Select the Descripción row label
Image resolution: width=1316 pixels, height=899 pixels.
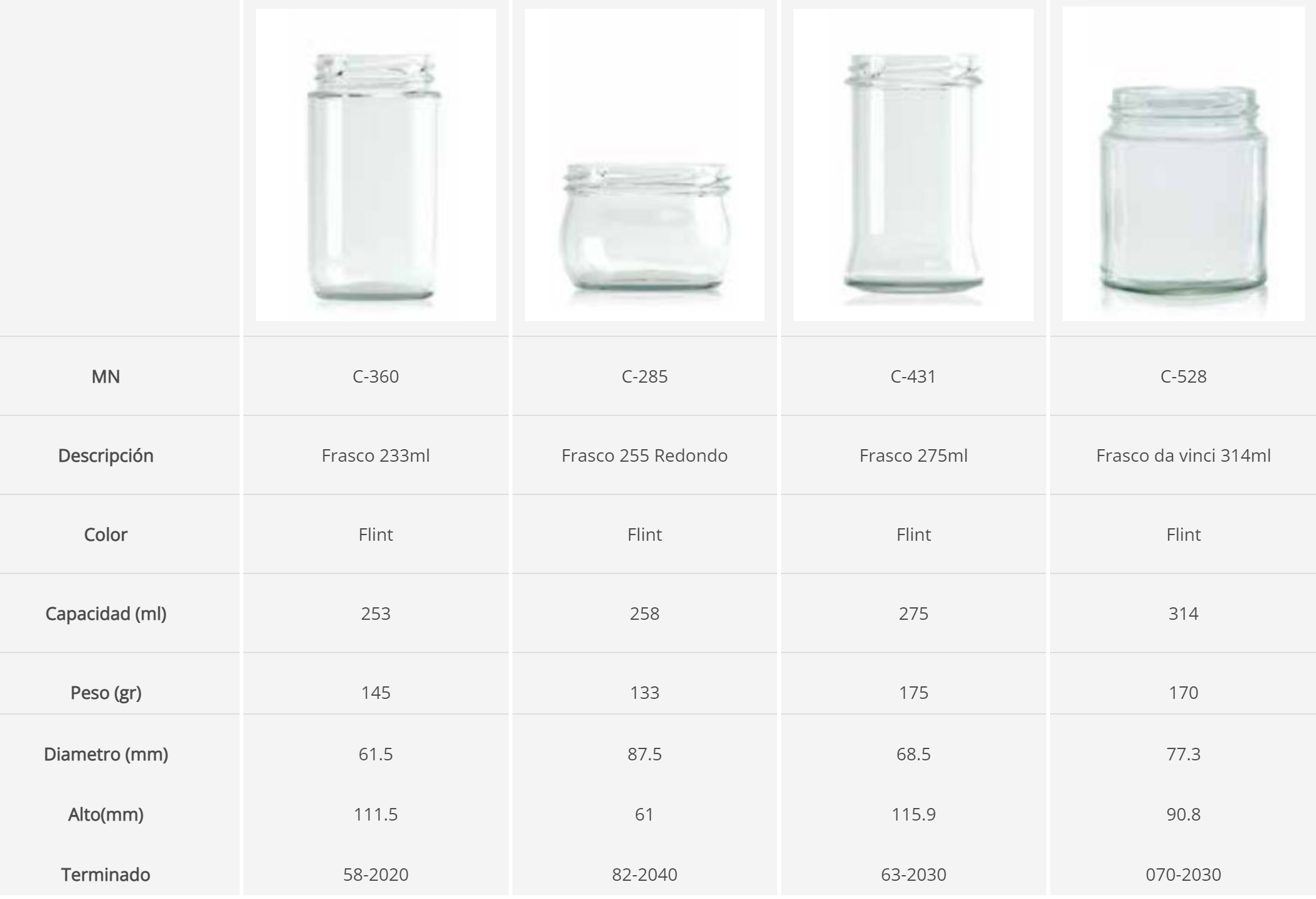[105, 455]
